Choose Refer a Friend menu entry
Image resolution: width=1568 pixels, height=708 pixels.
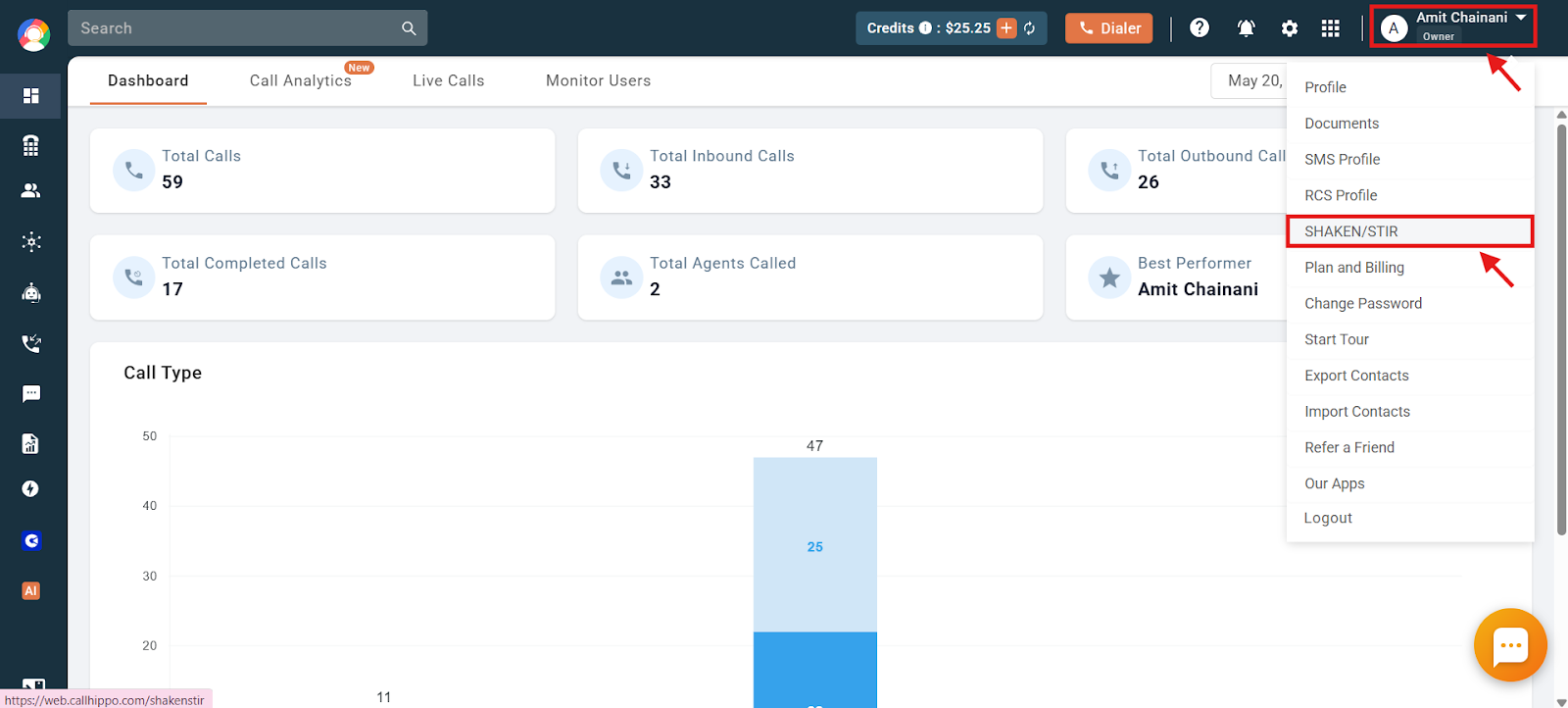coord(1409,447)
